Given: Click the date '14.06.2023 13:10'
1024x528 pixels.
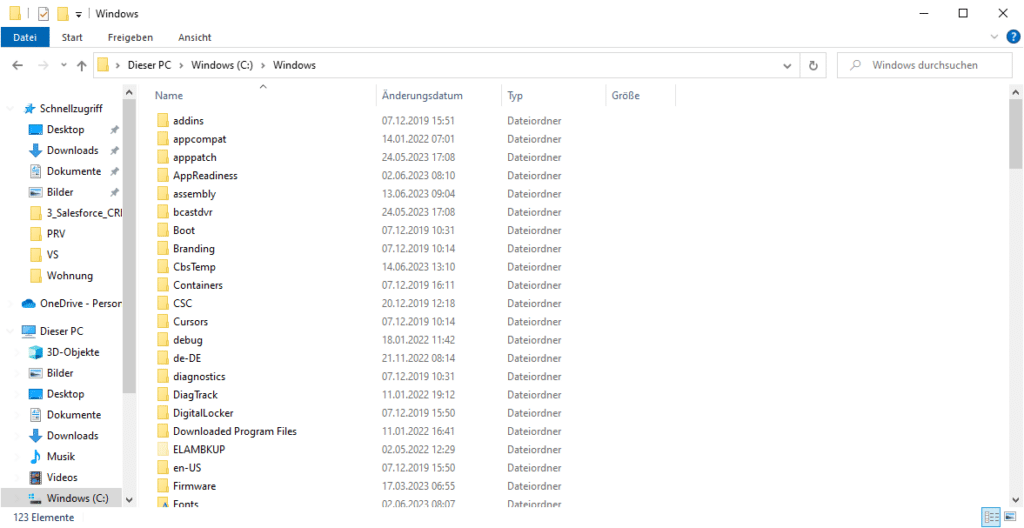Looking at the screenshot, I should [419, 267].
